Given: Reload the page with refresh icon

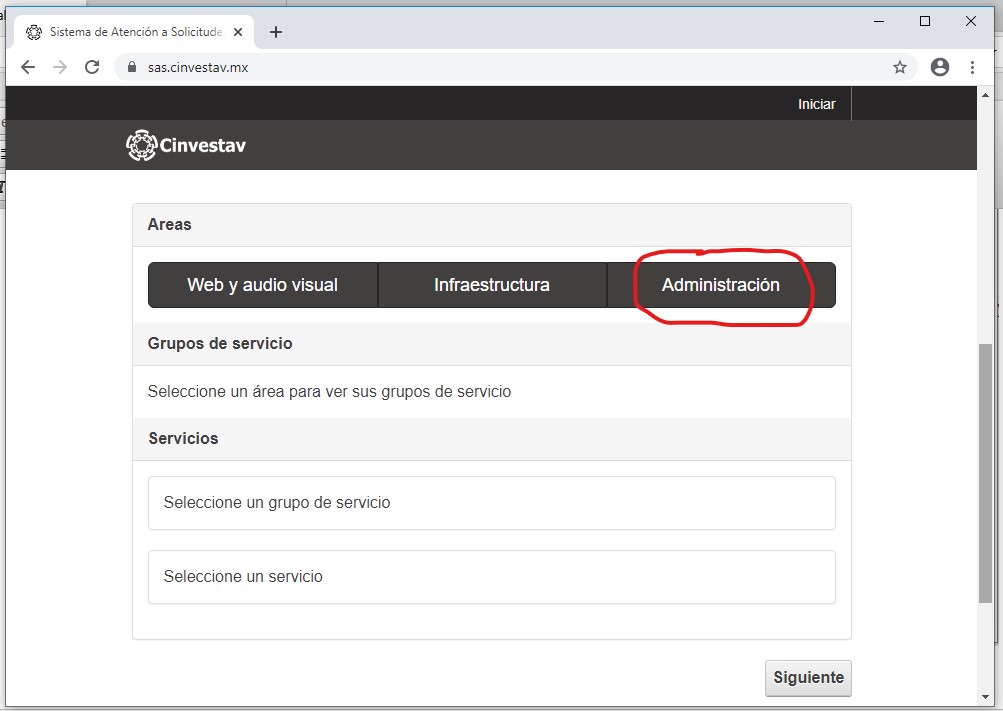Looking at the screenshot, I should point(92,67).
